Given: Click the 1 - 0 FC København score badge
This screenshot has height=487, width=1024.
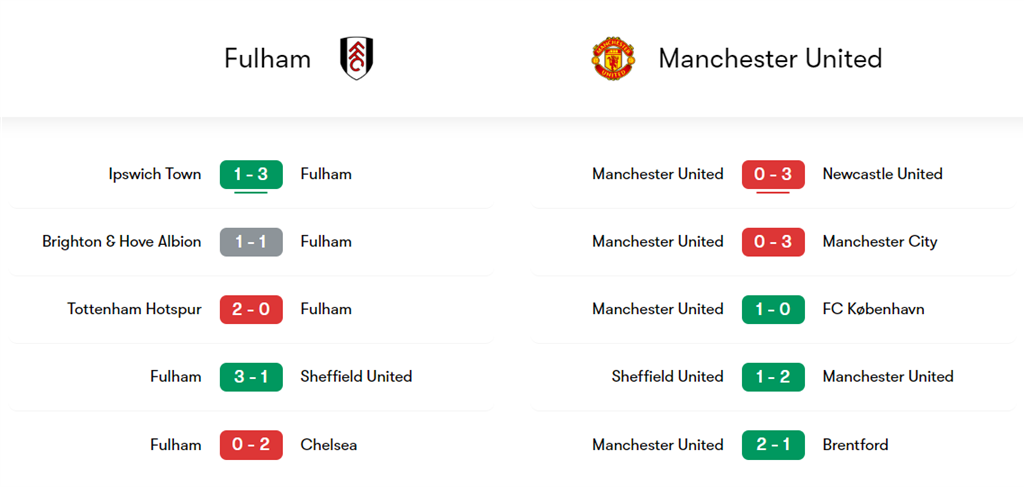Looking at the screenshot, I should 773,309.
